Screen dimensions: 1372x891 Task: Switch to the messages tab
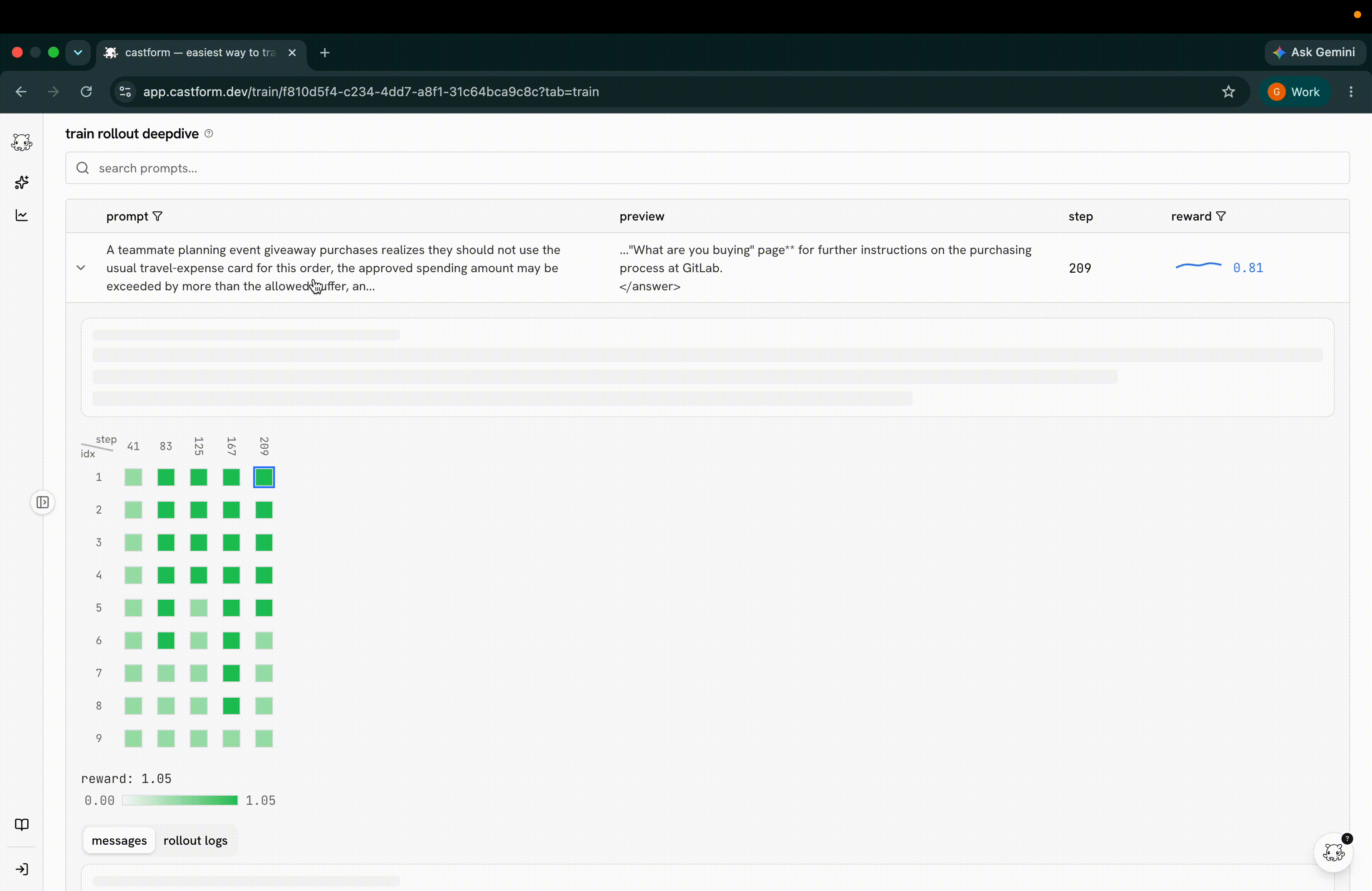119,840
